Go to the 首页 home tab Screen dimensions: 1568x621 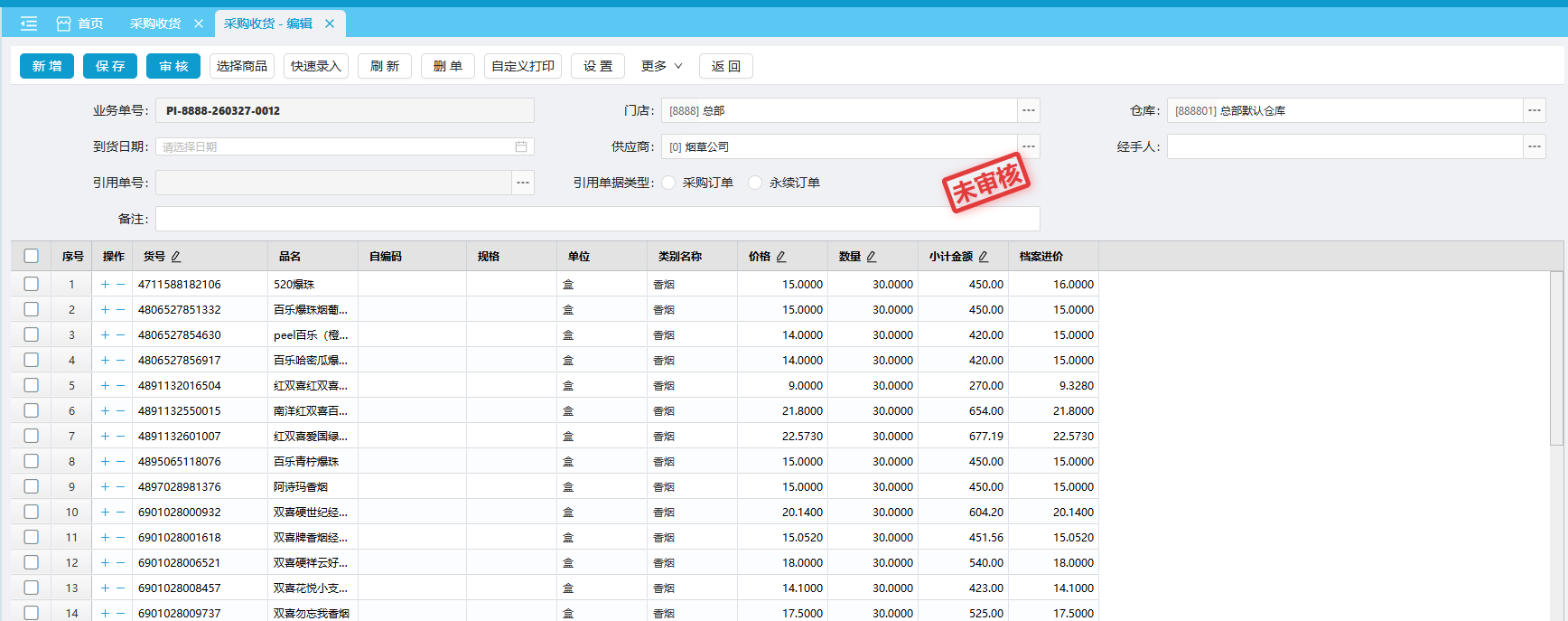[80, 24]
